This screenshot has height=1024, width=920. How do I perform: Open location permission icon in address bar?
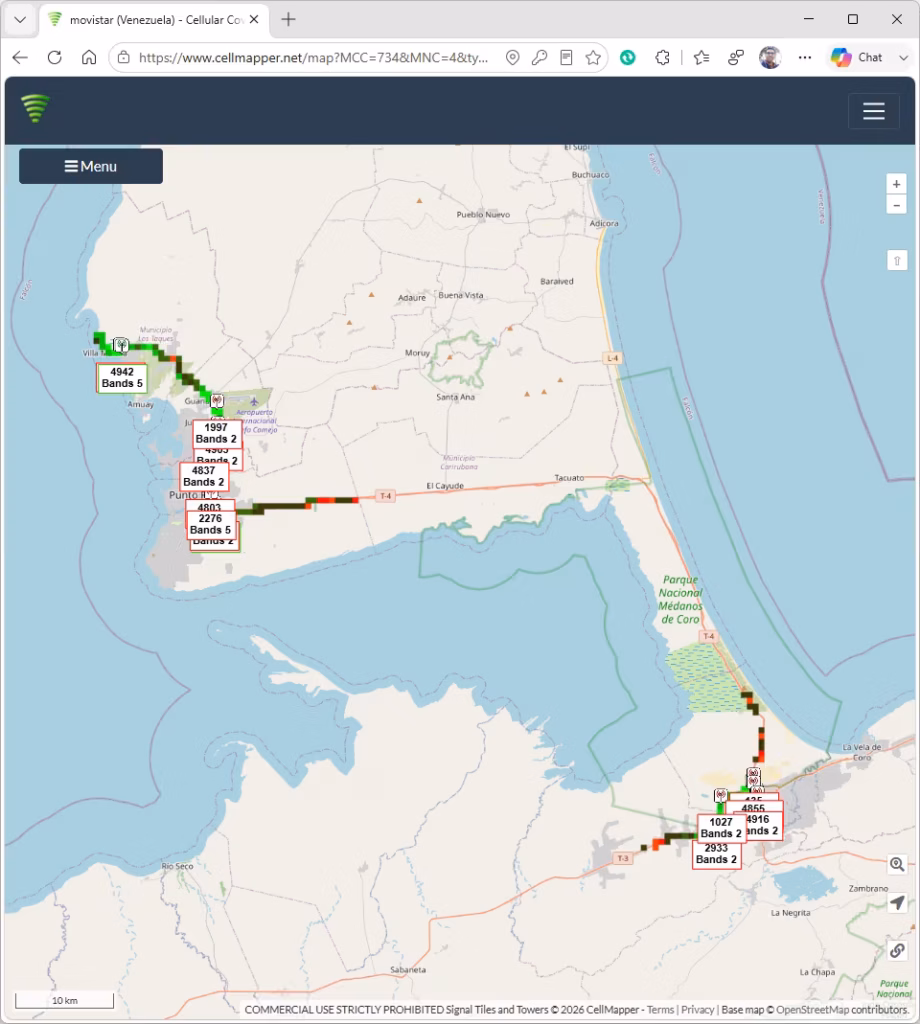point(513,57)
